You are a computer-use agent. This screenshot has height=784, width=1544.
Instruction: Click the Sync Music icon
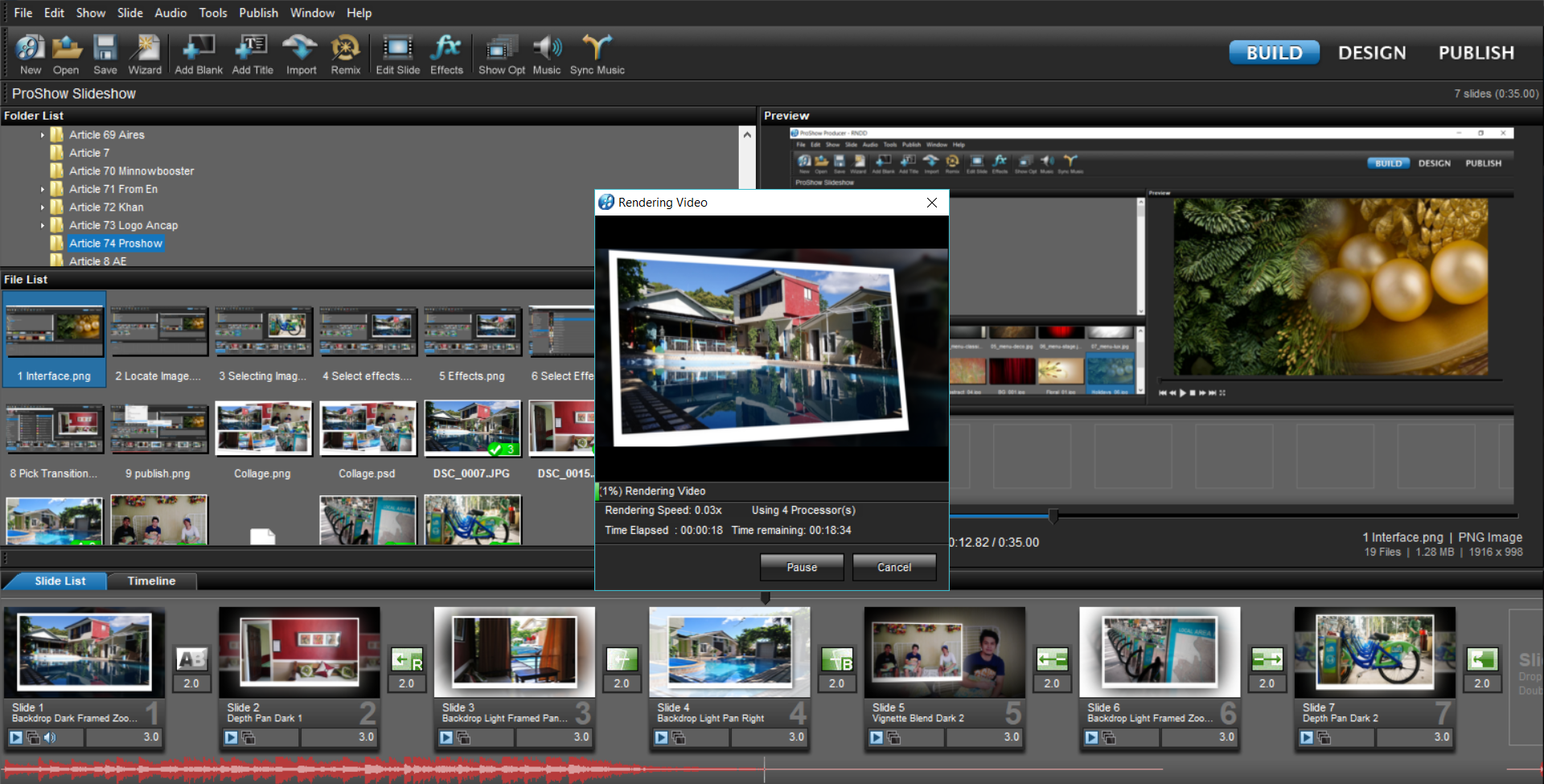click(597, 55)
